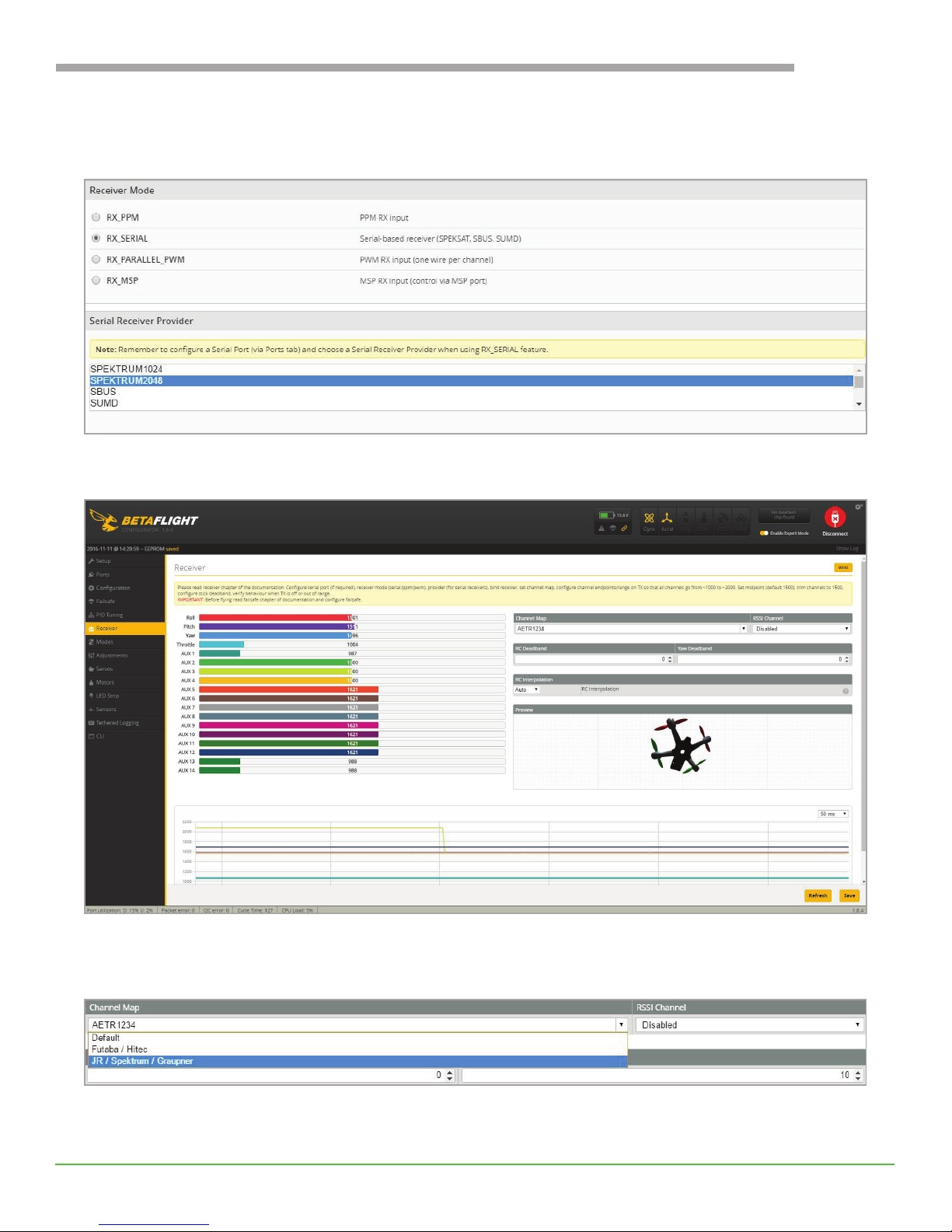Screen dimensions: 952x1232
Task: Click the RC Interpolation help icon
Action: point(845,690)
